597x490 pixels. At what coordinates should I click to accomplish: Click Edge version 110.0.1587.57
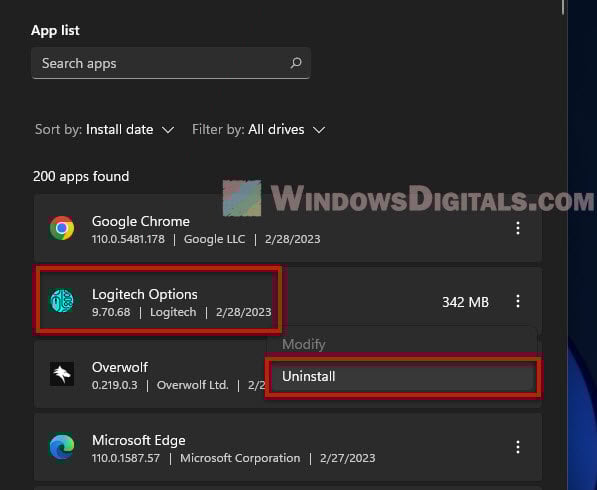pyautogui.click(x=126, y=458)
